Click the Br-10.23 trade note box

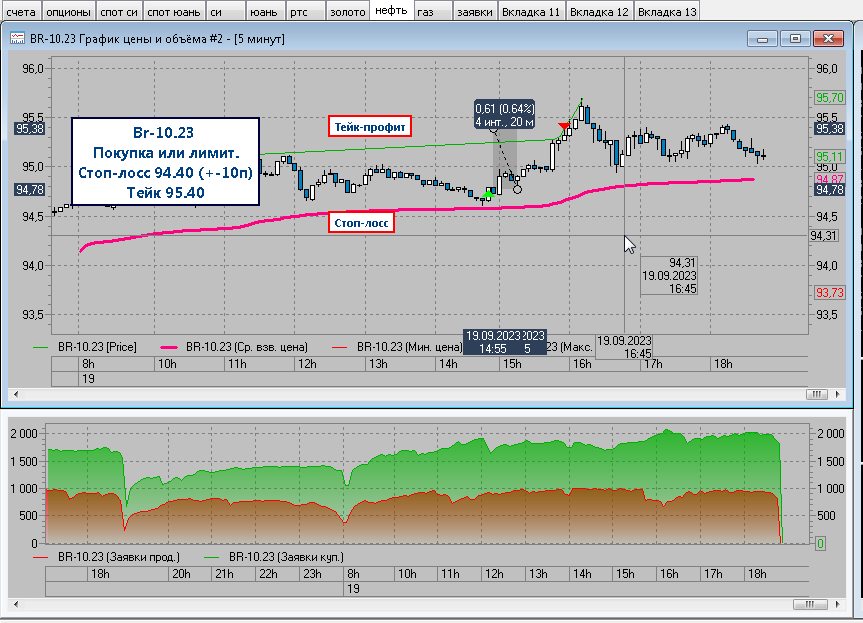click(x=165, y=162)
